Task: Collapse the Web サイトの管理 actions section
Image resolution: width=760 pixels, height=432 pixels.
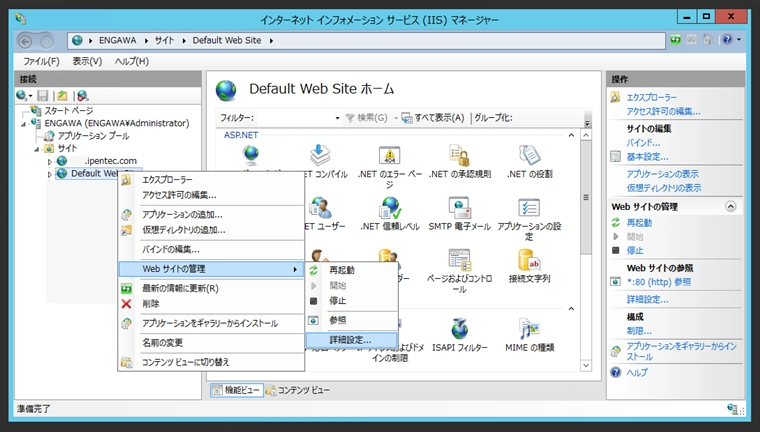Action: [x=730, y=207]
